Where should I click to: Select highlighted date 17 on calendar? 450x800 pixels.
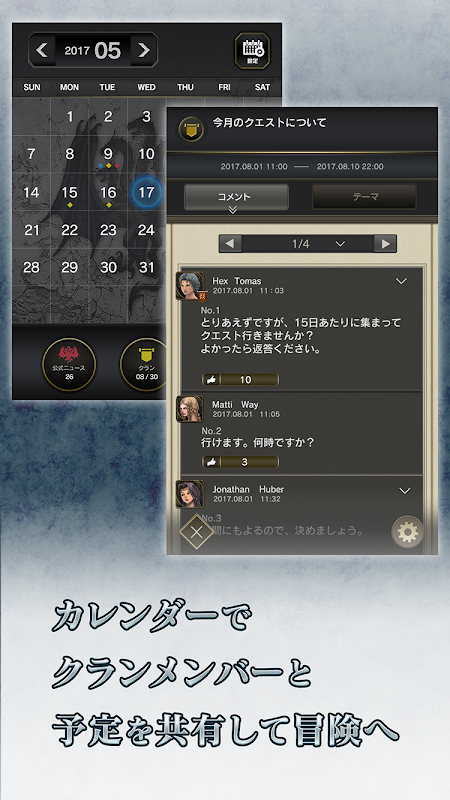(x=146, y=192)
